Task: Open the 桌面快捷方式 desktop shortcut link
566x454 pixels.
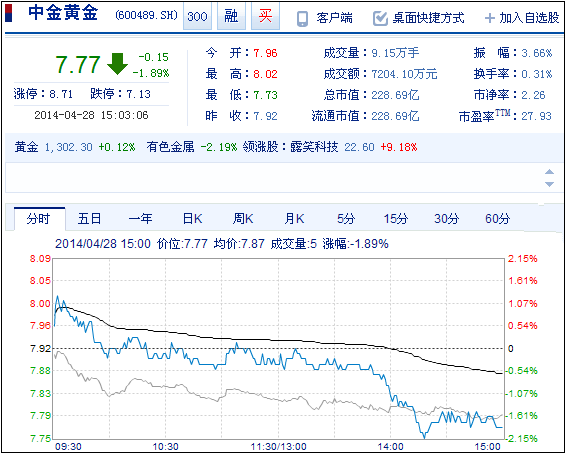Action: pos(428,18)
